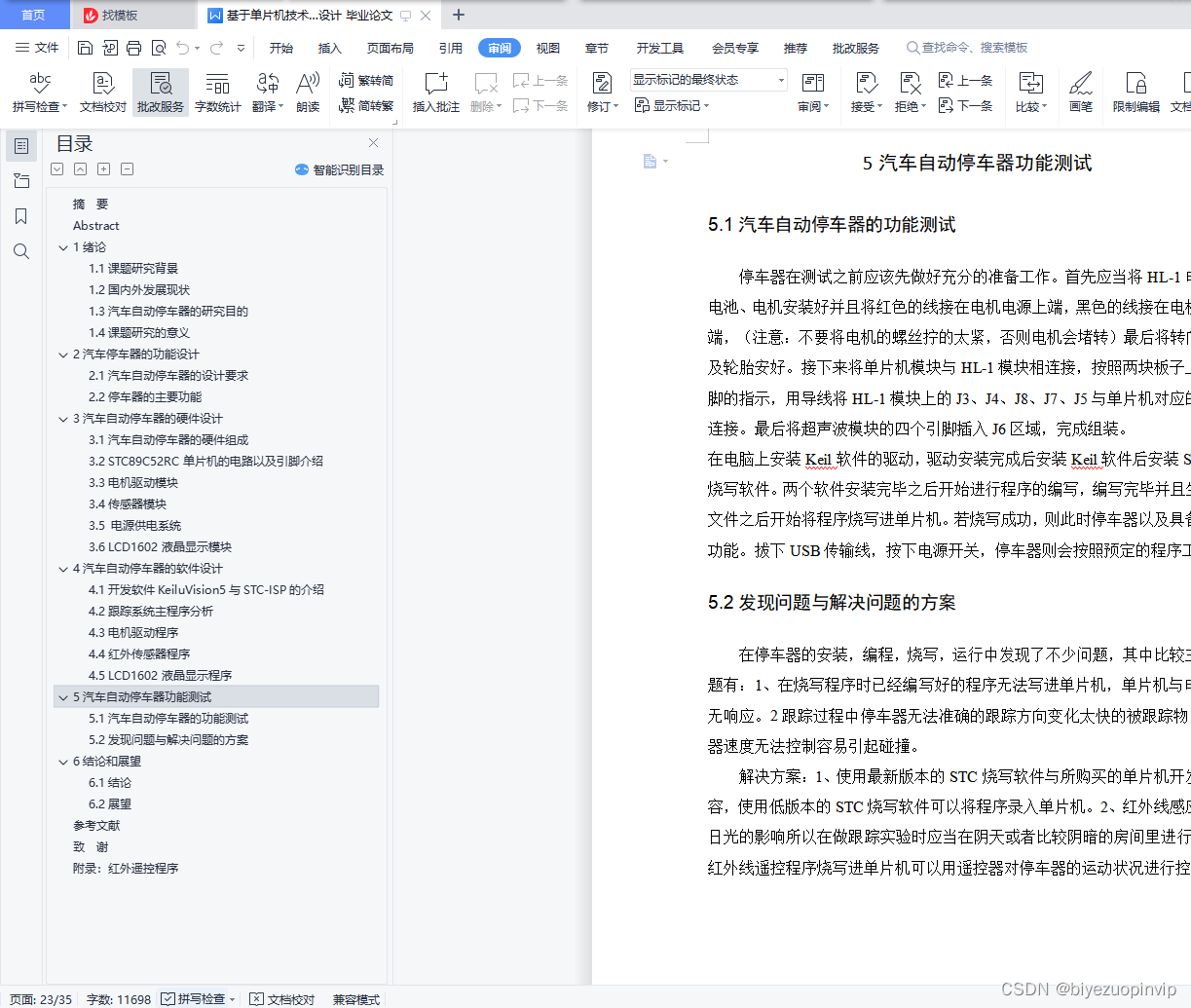The width and height of the screenshot is (1191, 1008).
Task: Collapse the 5 汽车自动停车器功能测试 section
Action: coord(63,696)
